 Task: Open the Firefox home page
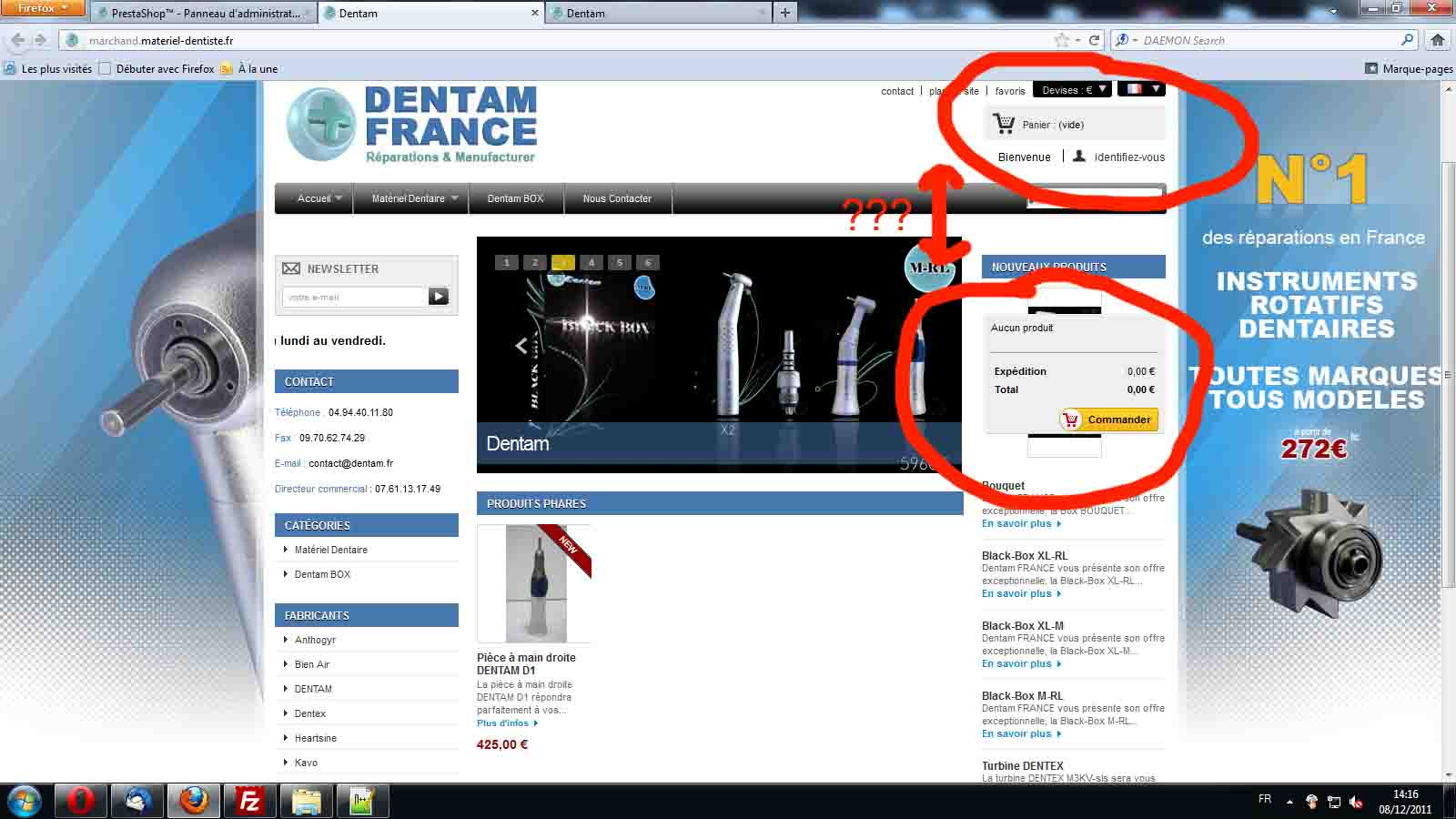(x=1438, y=40)
